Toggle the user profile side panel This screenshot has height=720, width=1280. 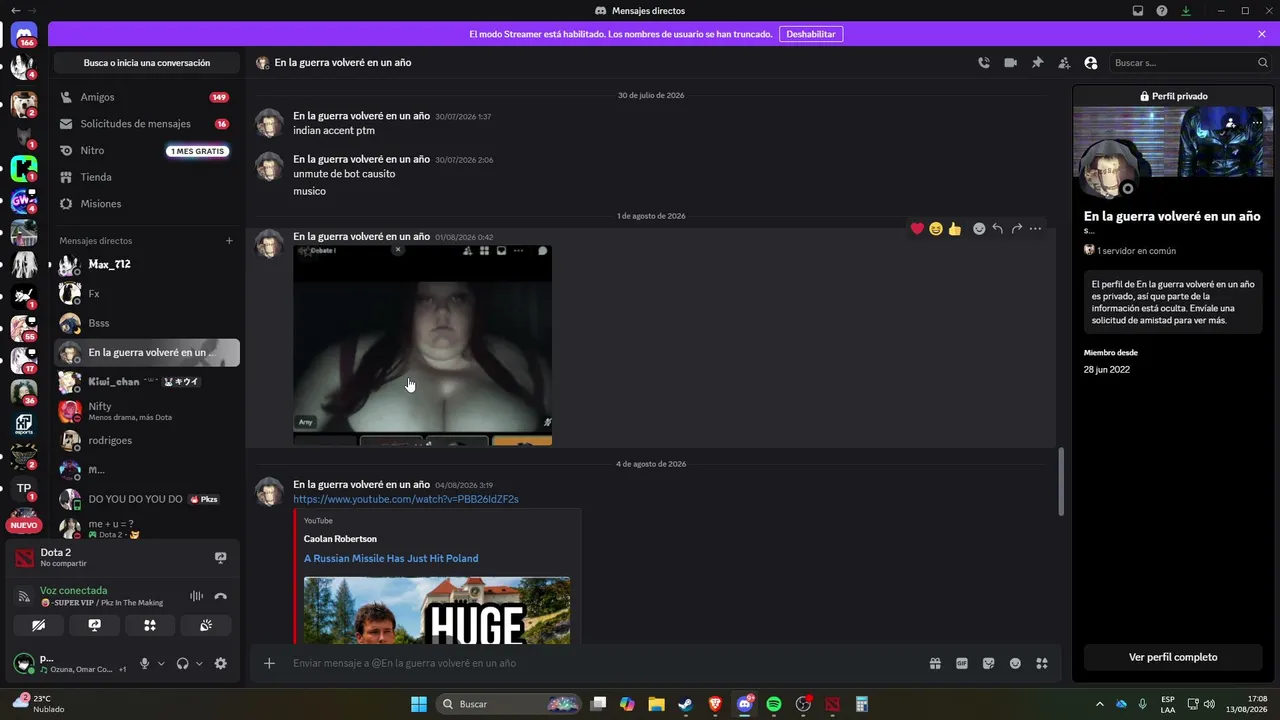pyautogui.click(x=1091, y=63)
